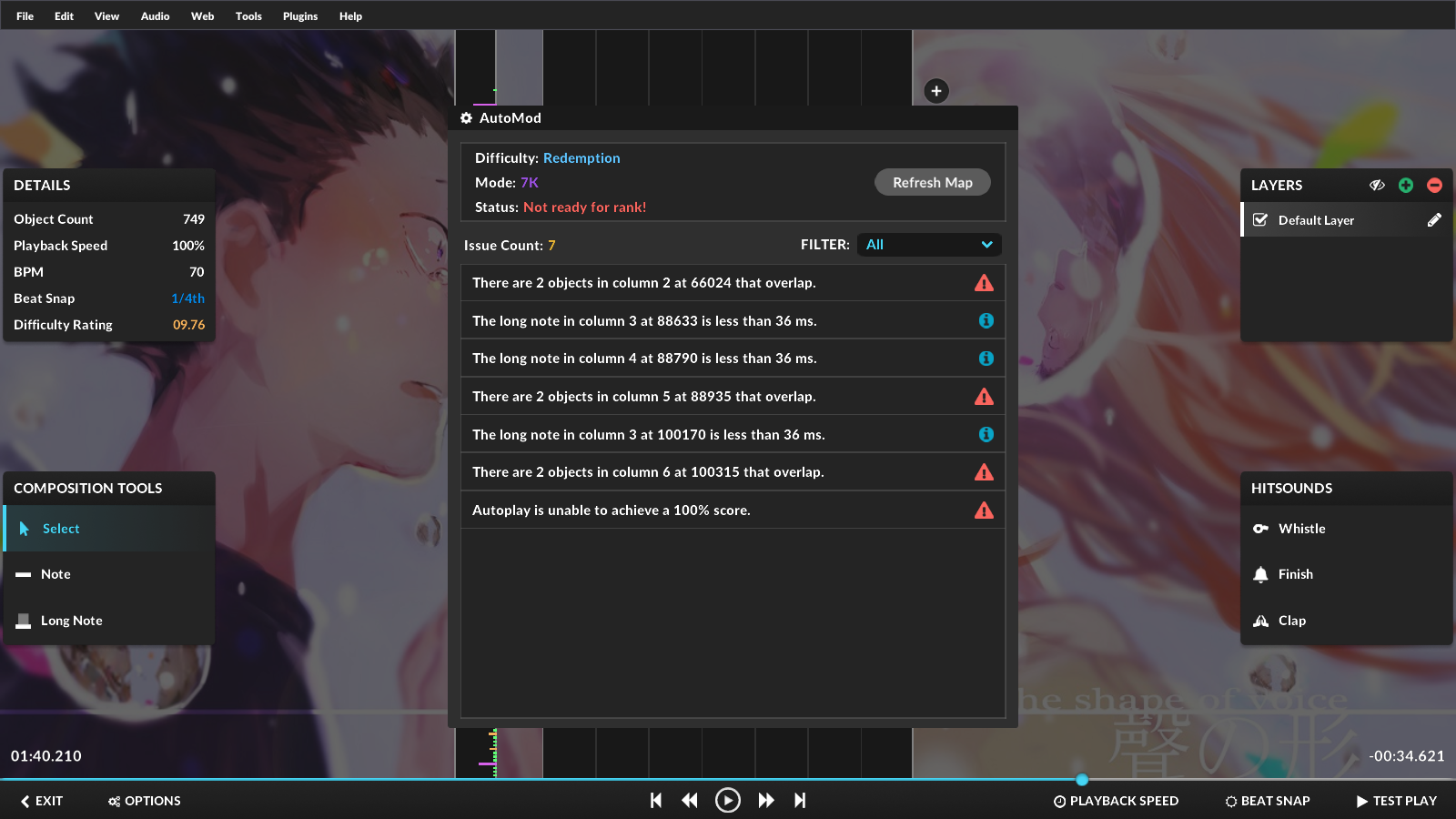Open the Audio menu
This screenshot has width=1456, height=819.
(155, 16)
